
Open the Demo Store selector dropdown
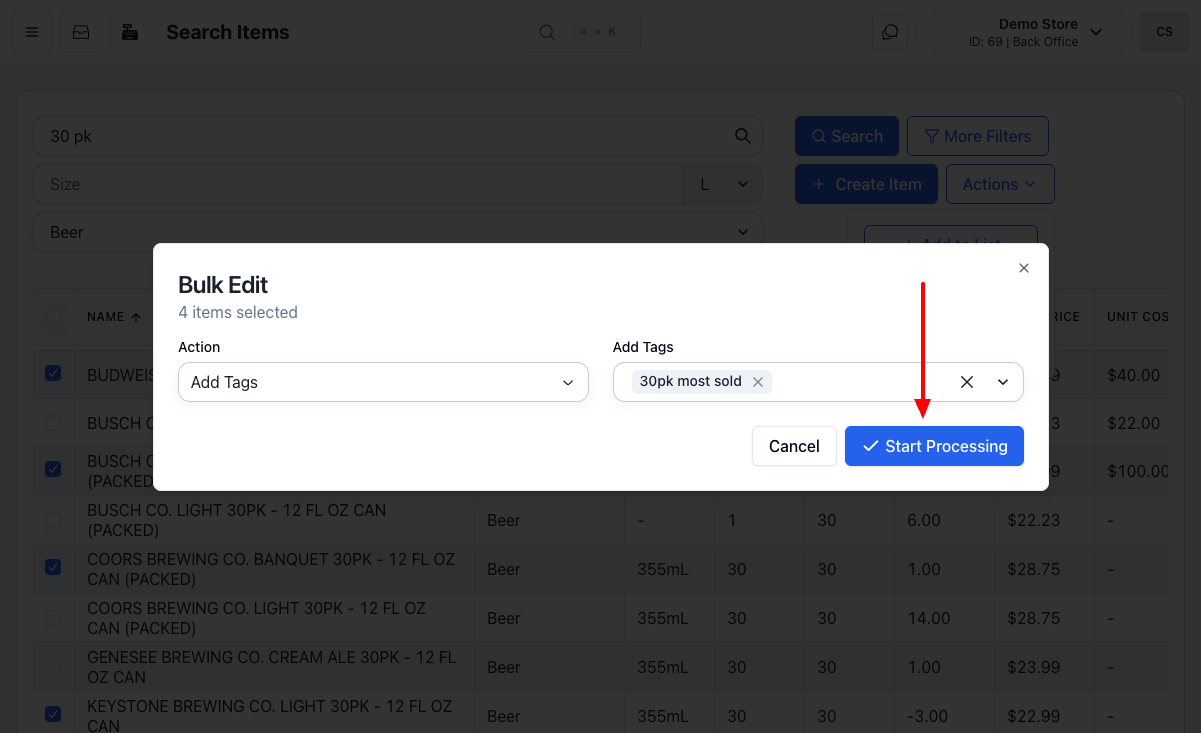click(1027, 32)
